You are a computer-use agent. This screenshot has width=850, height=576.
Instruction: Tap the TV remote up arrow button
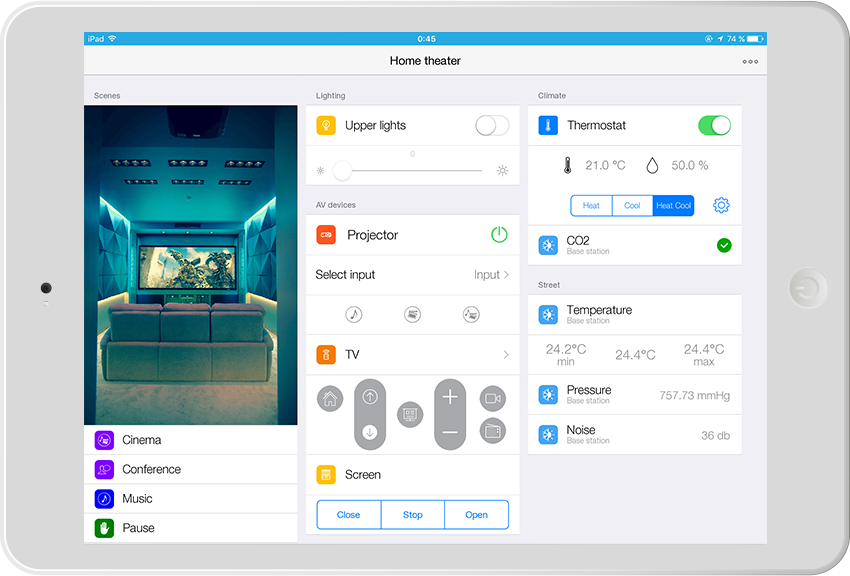(x=370, y=397)
